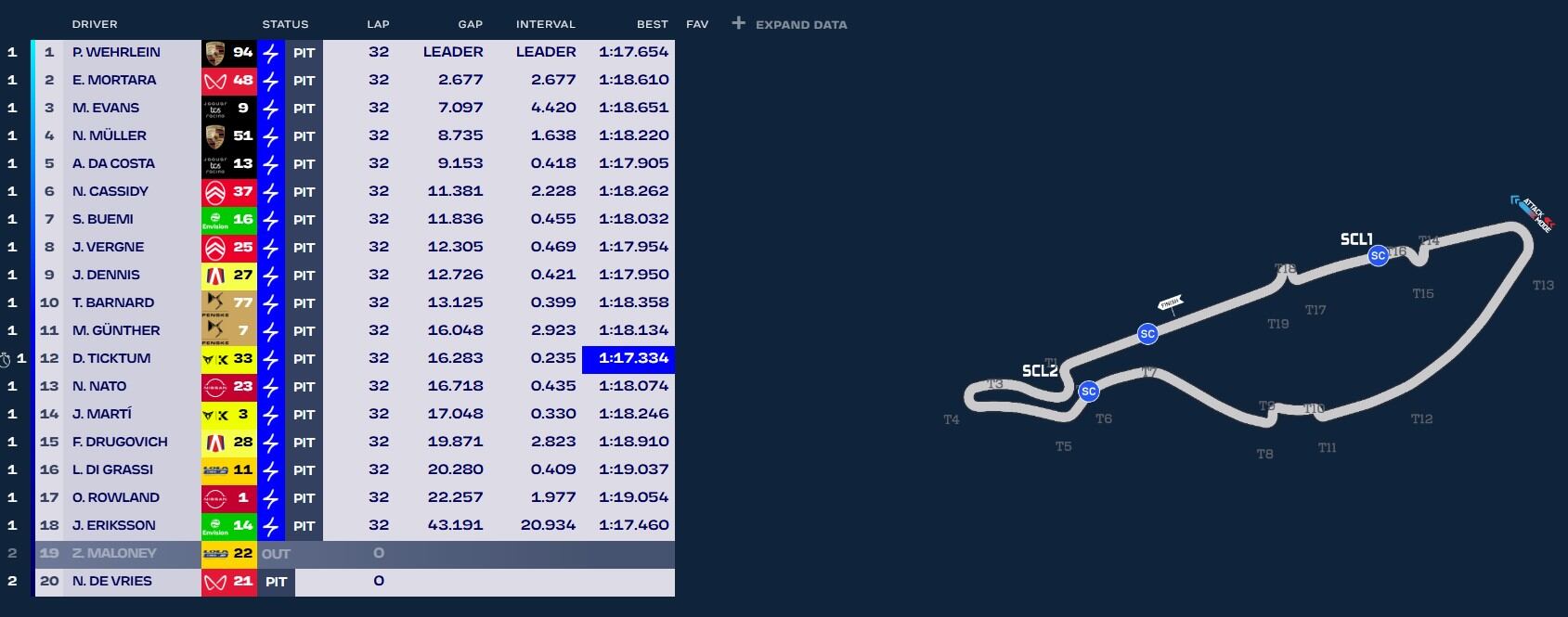Click the Citroën logo in Vergne's row
1568x617 pixels.
click(214, 248)
